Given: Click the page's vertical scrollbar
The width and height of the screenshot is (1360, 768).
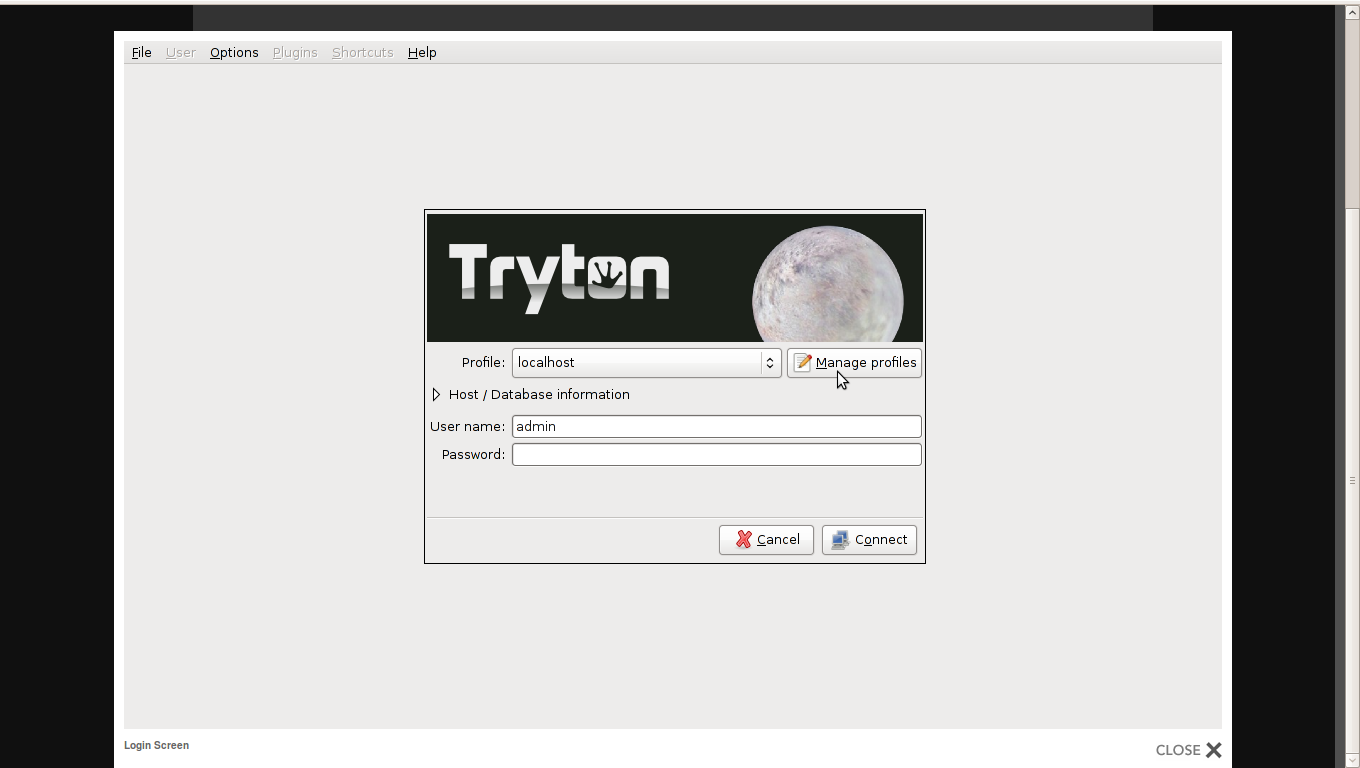Looking at the screenshot, I should point(1352,480).
